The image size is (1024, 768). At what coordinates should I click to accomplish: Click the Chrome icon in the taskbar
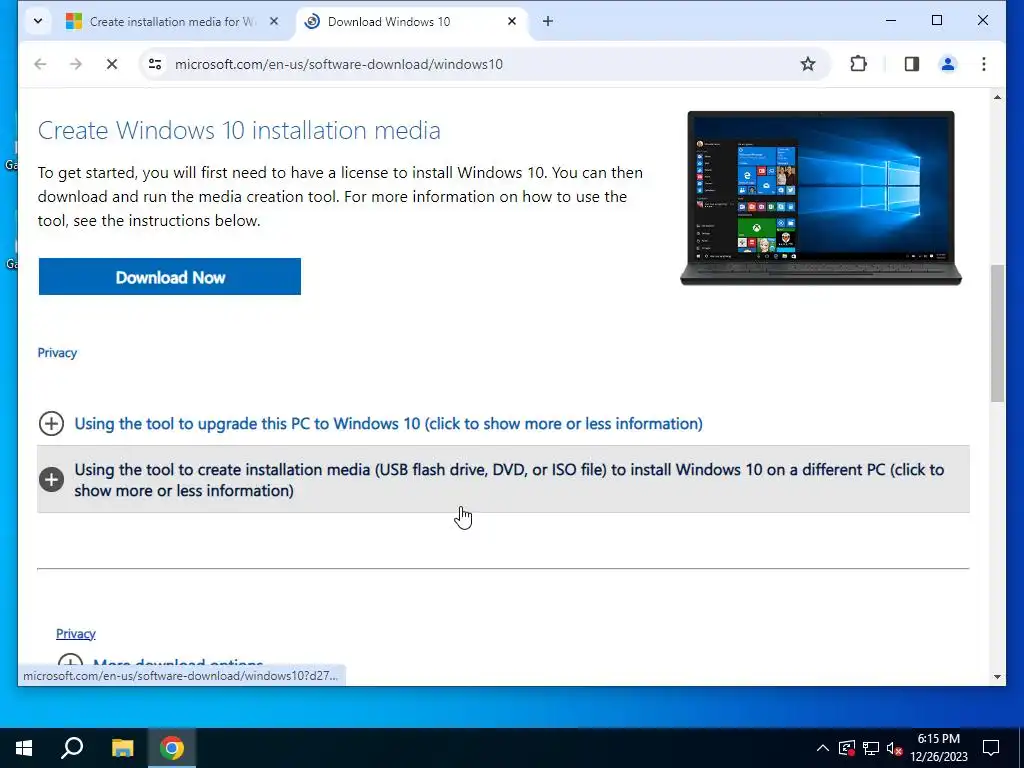(172, 748)
